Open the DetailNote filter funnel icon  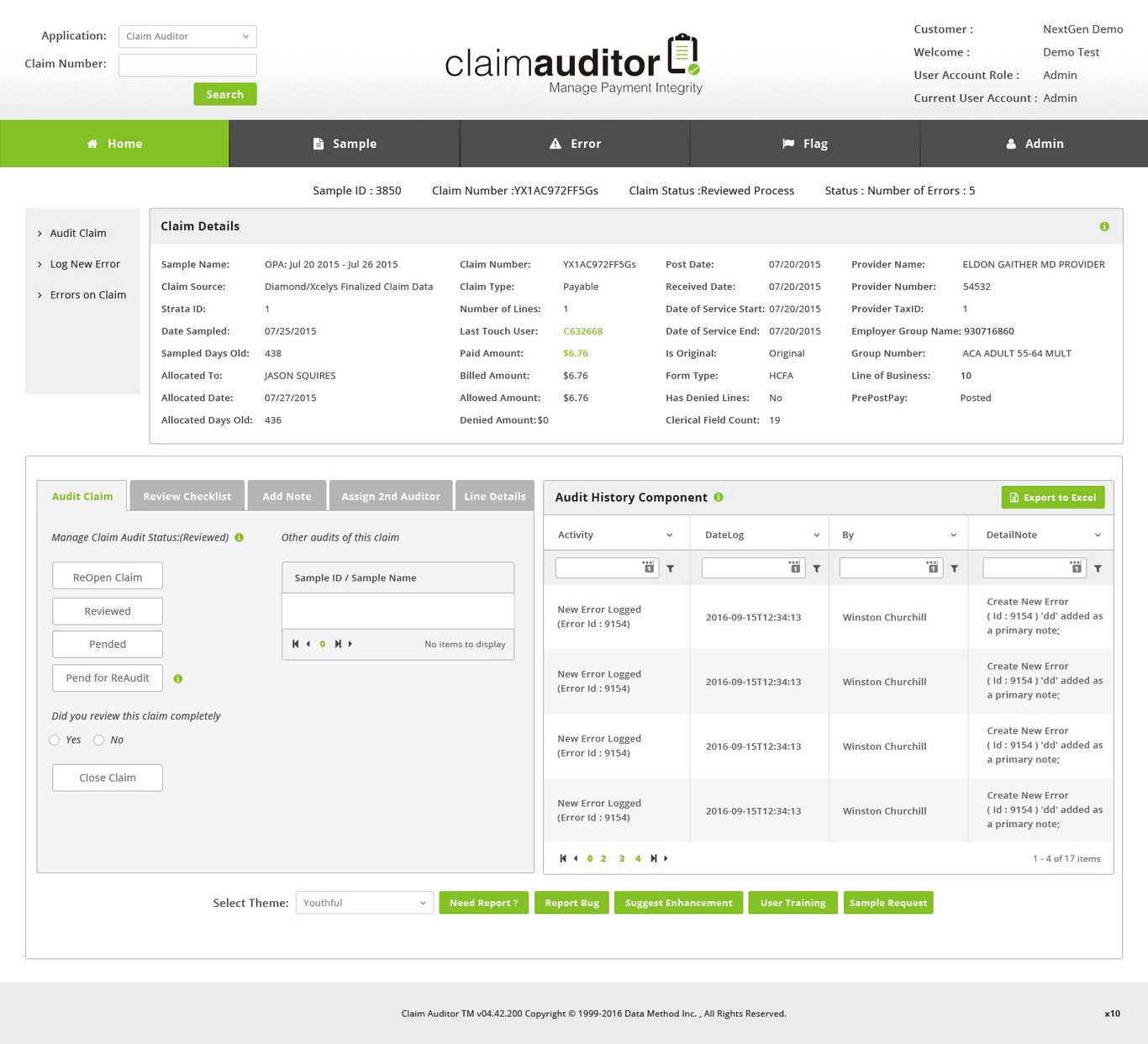[1098, 568]
